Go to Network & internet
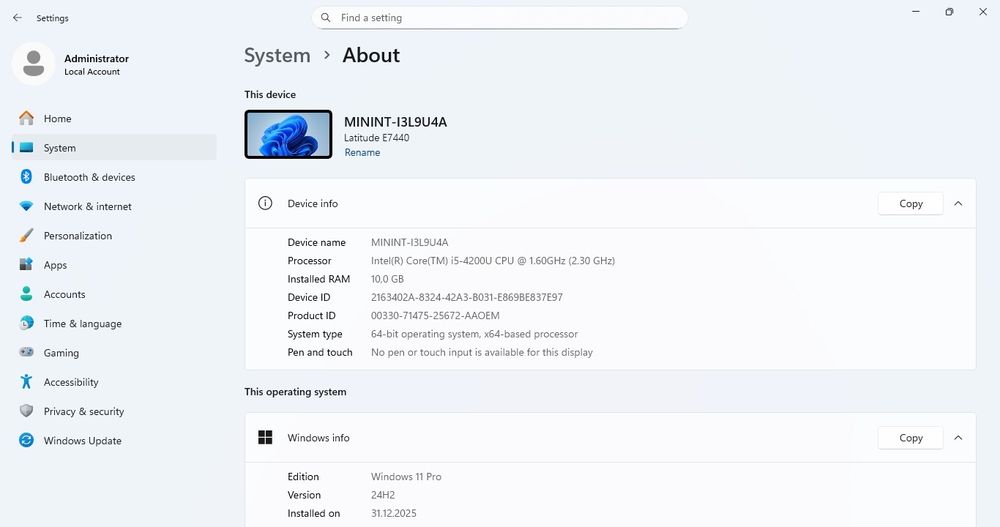Viewport: 1000px width, 527px height. pyautogui.click(x=114, y=206)
